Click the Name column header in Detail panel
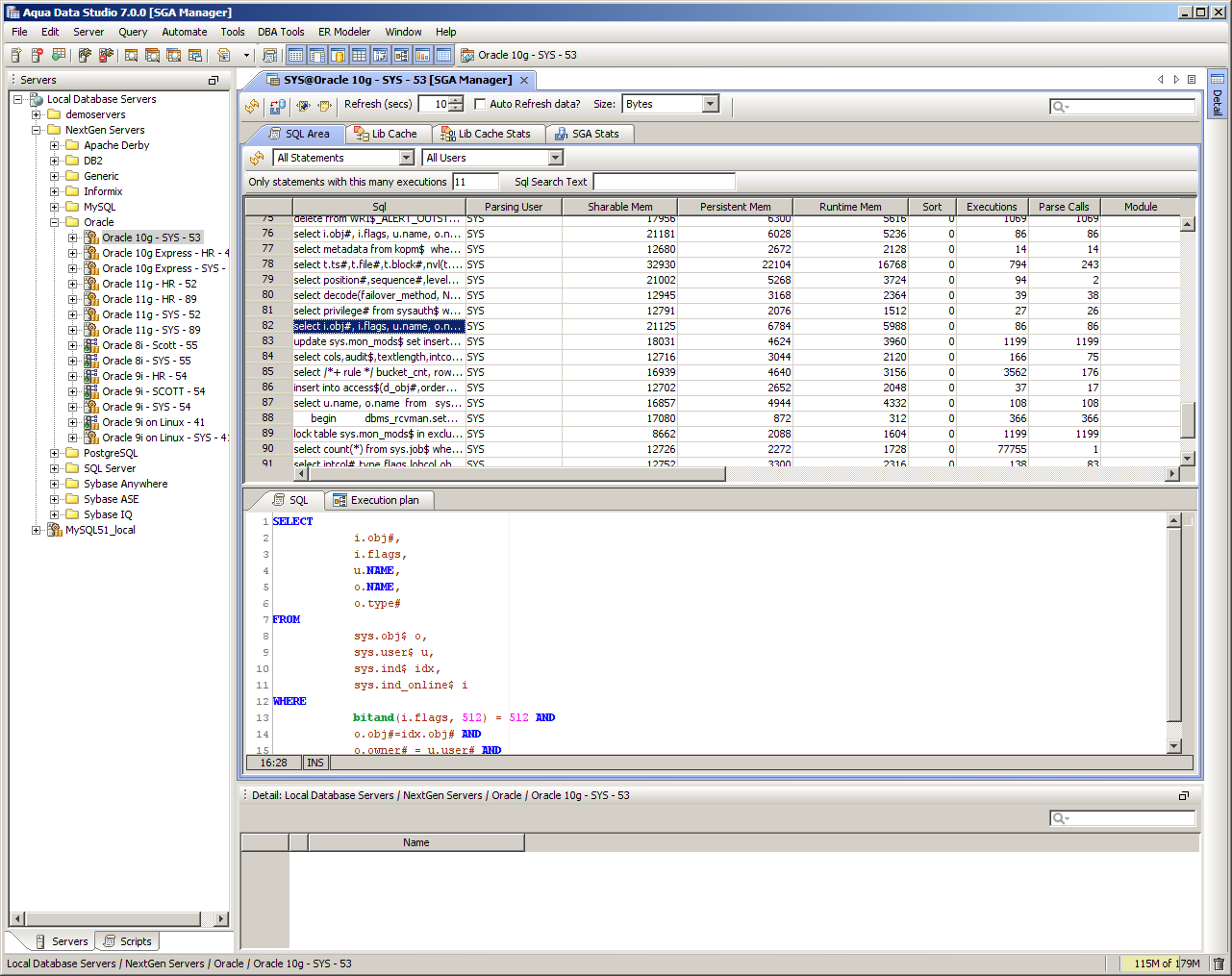Screen dimensions: 1232x976 pos(416,842)
